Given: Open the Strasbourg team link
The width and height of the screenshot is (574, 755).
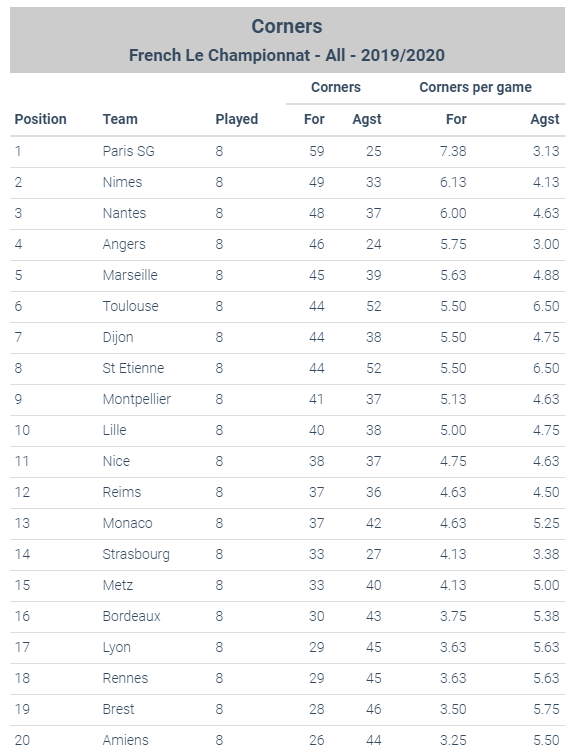Looking at the screenshot, I should pyautogui.click(x=136, y=554).
